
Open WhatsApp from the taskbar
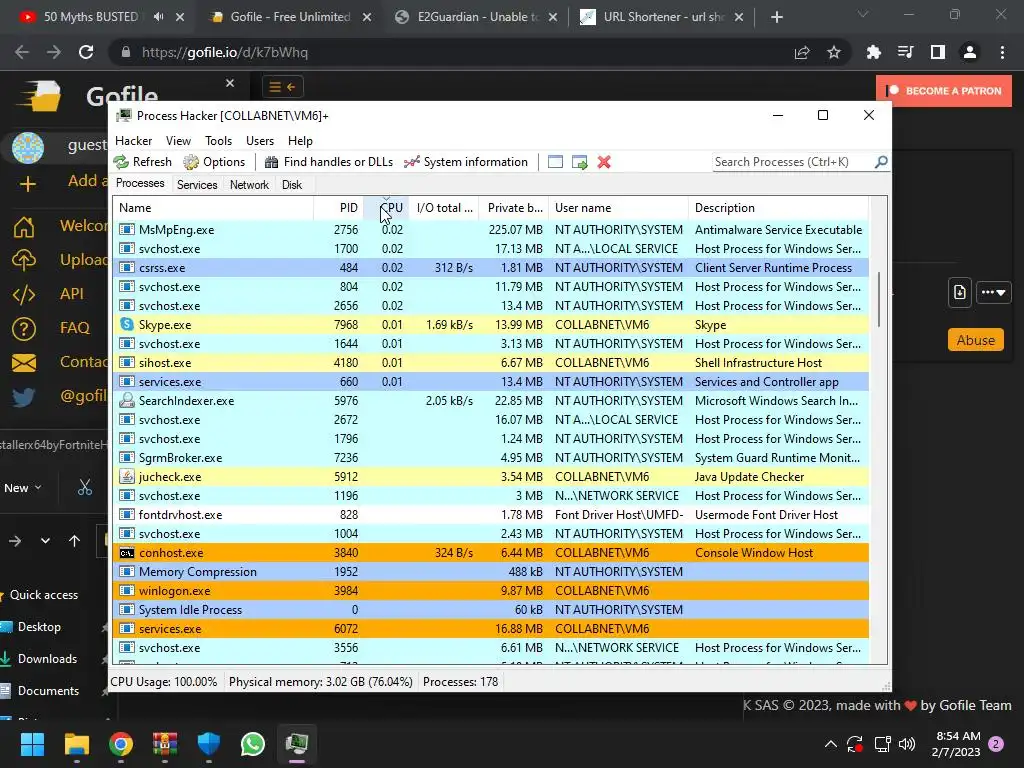253,744
